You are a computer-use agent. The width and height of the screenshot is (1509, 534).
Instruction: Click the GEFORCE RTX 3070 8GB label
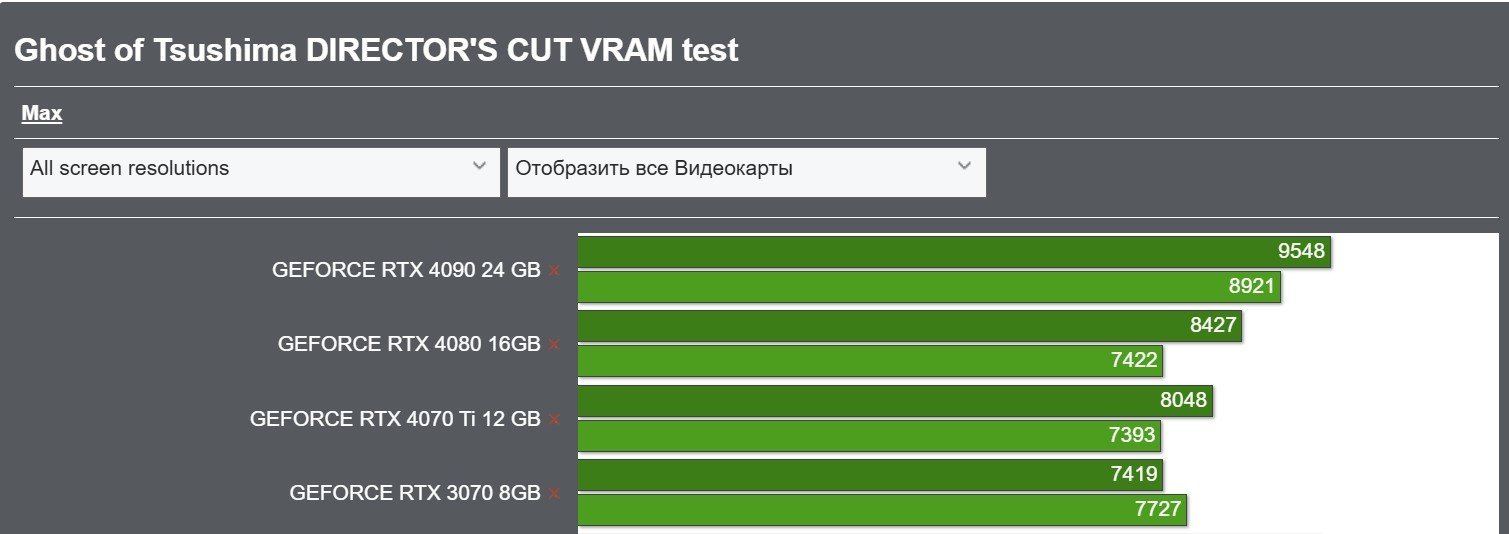click(415, 493)
